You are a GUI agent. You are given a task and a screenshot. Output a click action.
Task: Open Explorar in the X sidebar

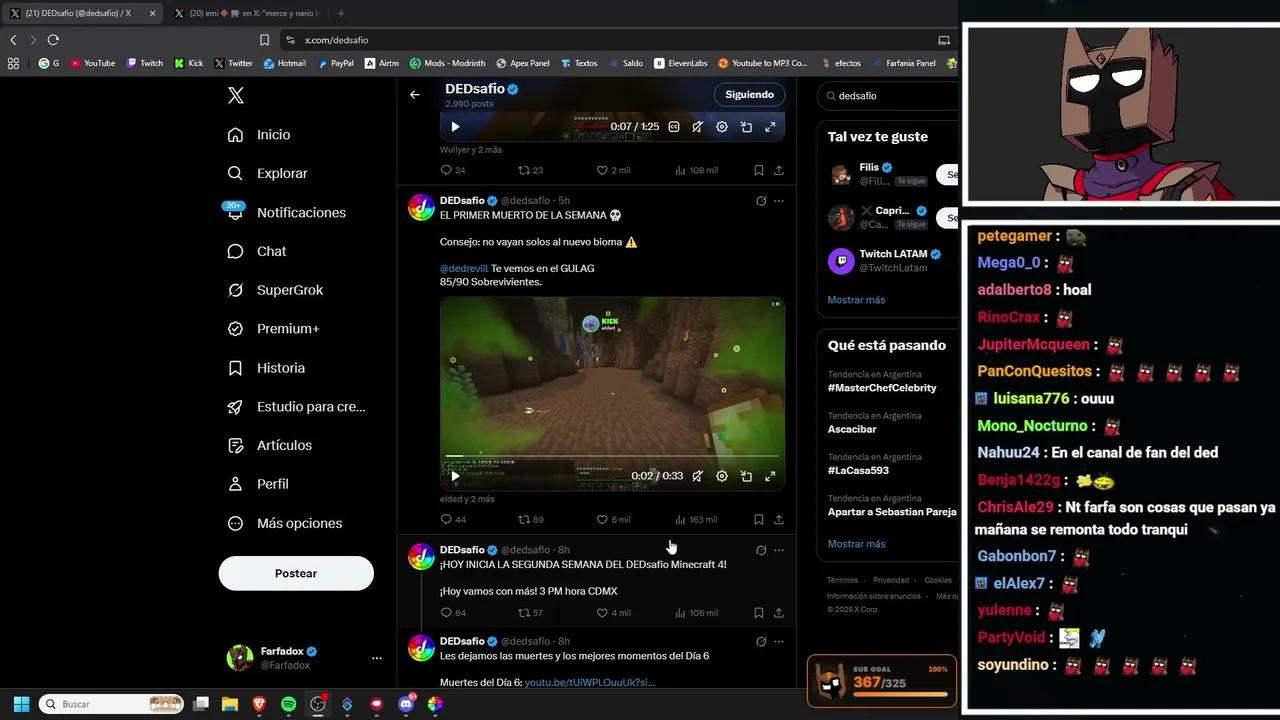267,173
